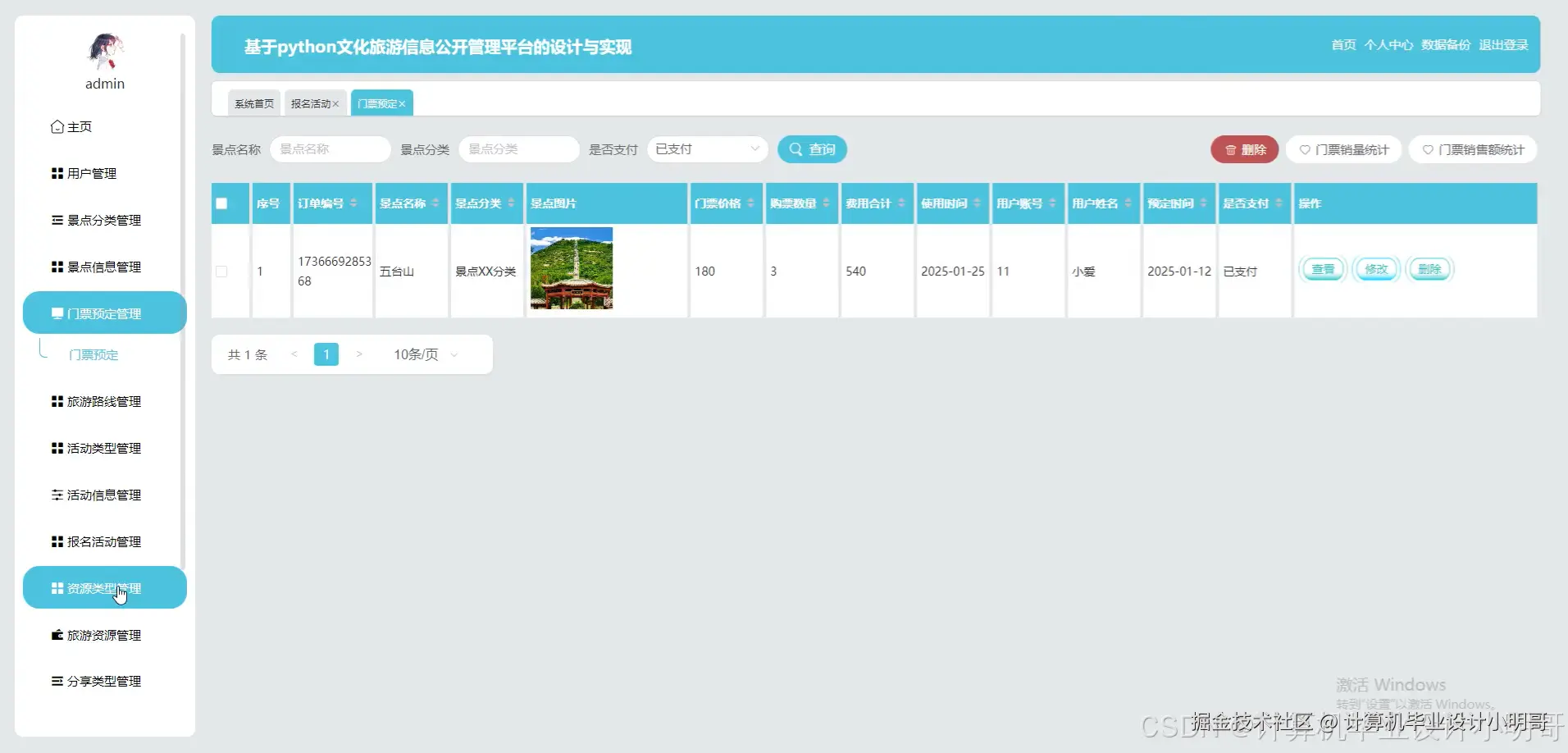
Task: Click the heart icon in 门票销售额统计
Action: tap(1428, 150)
